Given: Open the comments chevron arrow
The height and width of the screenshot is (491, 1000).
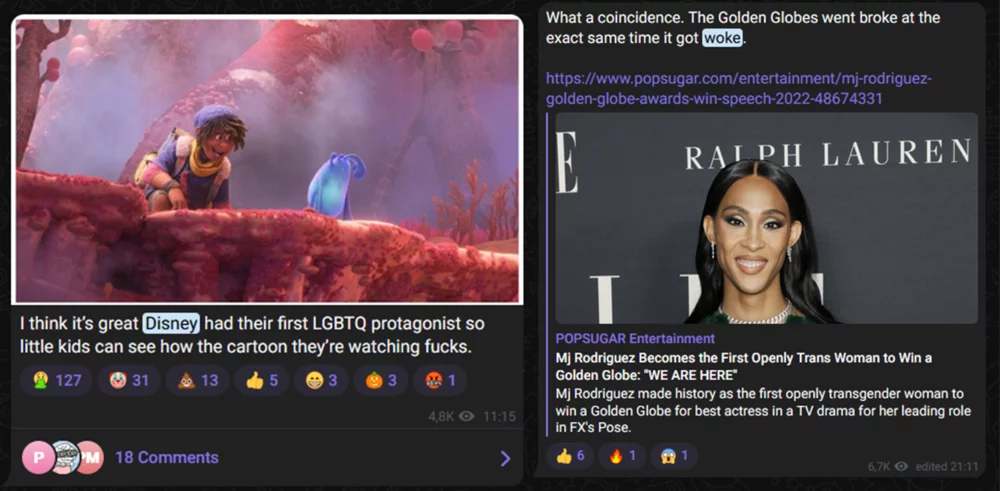Looking at the screenshot, I should (505, 458).
